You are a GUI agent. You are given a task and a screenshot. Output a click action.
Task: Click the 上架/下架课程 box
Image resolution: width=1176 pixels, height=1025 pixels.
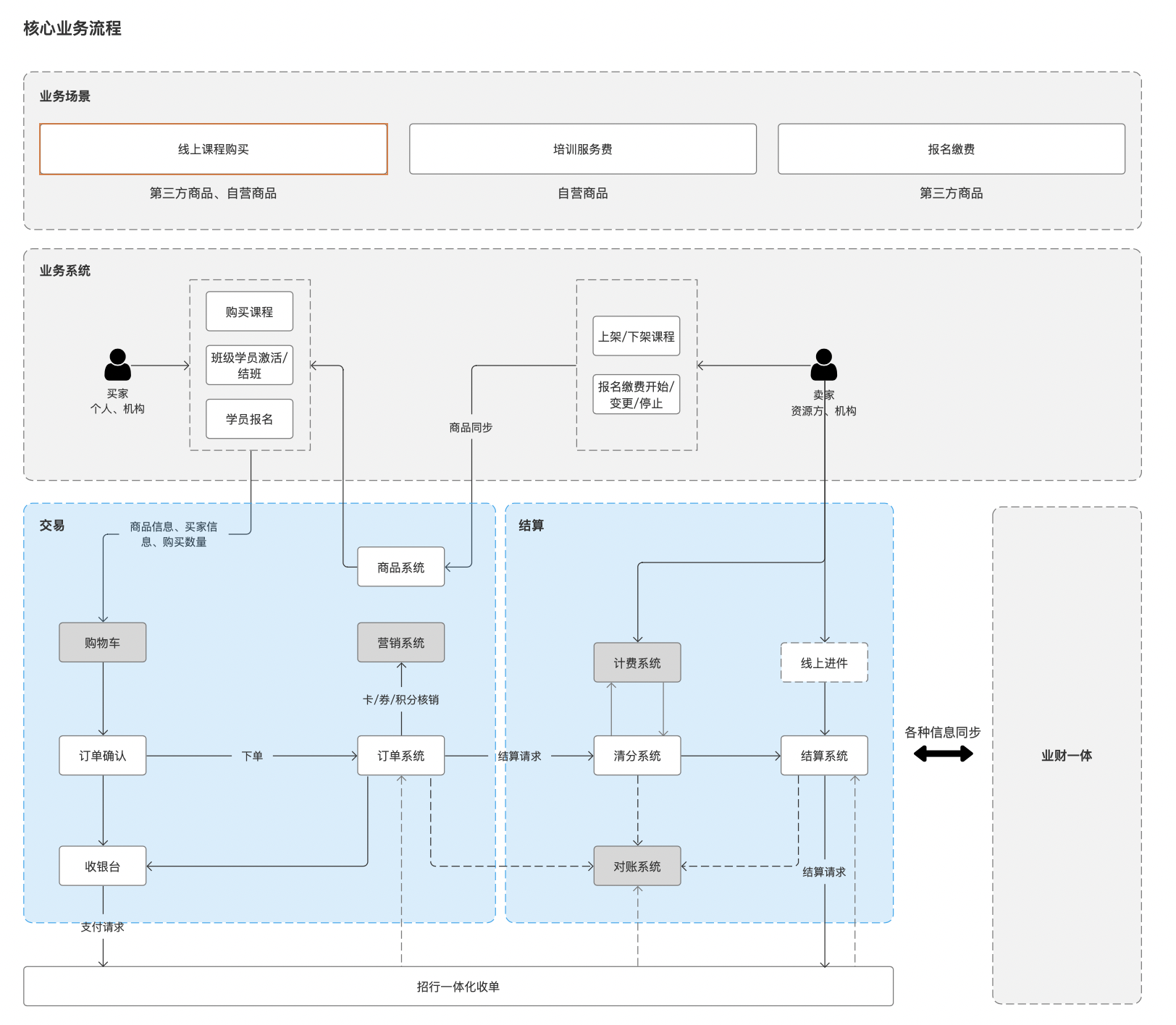(x=637, y=336)
